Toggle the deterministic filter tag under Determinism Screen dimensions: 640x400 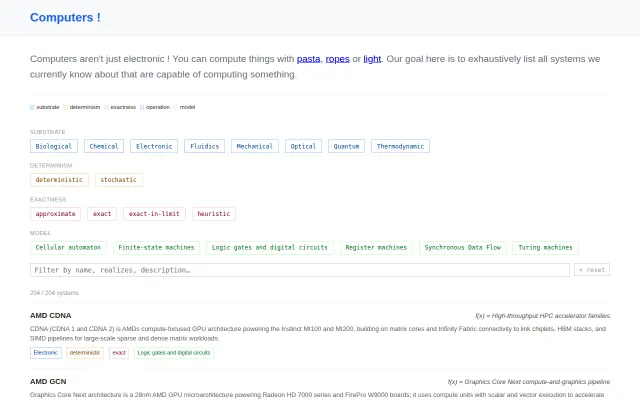[x=59, y=180]
